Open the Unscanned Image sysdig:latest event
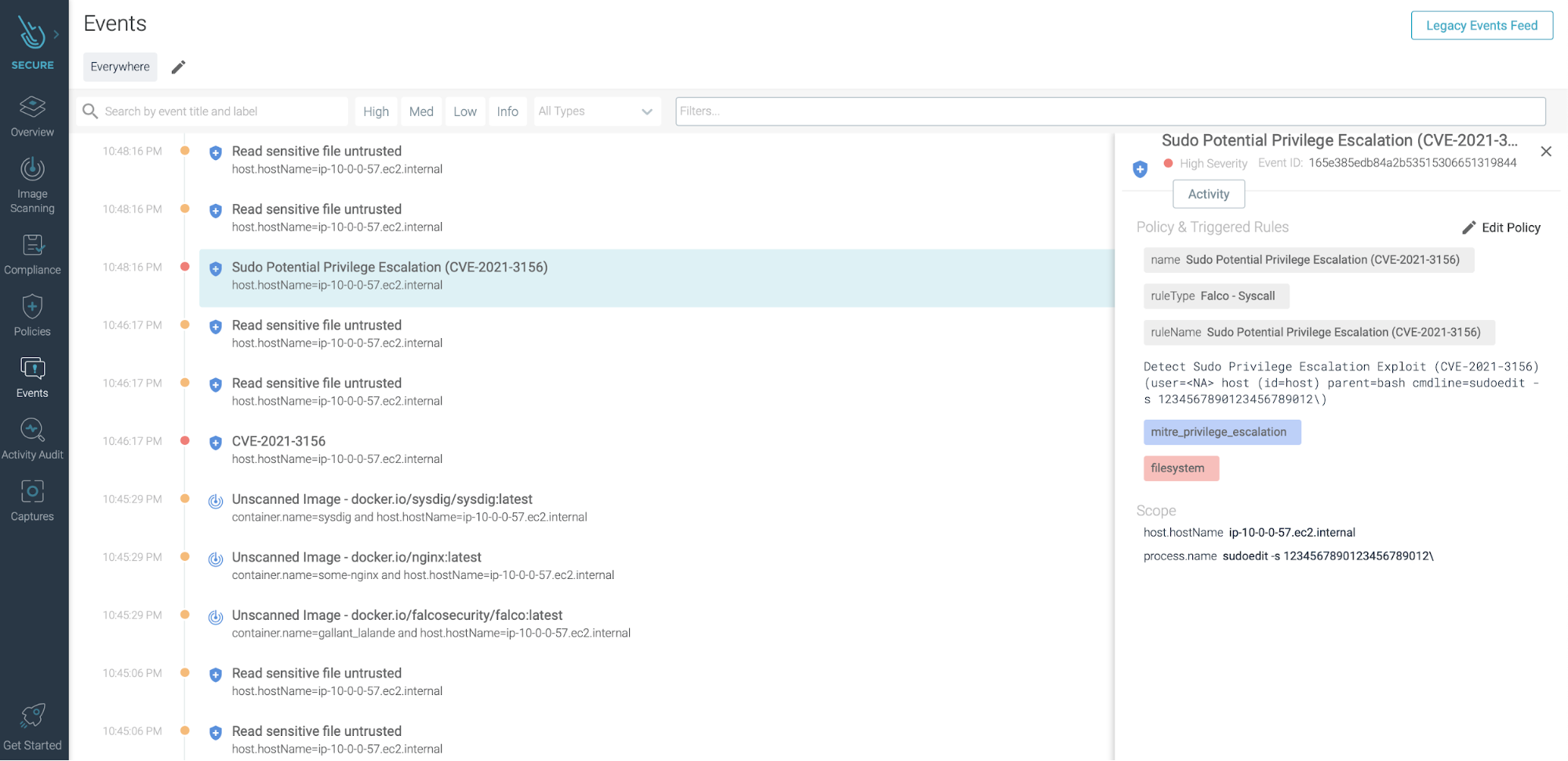Viewport: 1568px width, 761px height. [657, 508]
